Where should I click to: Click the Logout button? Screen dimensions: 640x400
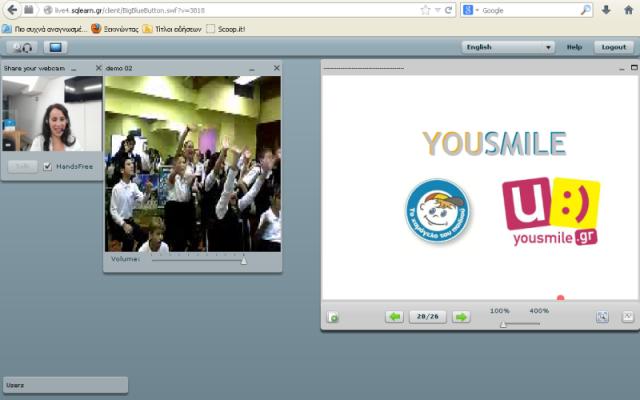tap(613, 47)
